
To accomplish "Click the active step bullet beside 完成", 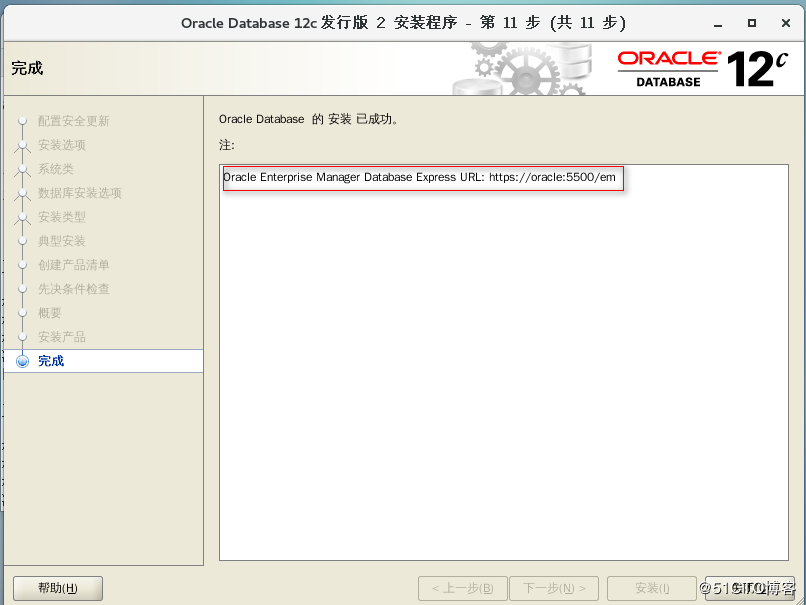I will click(22, 361).
